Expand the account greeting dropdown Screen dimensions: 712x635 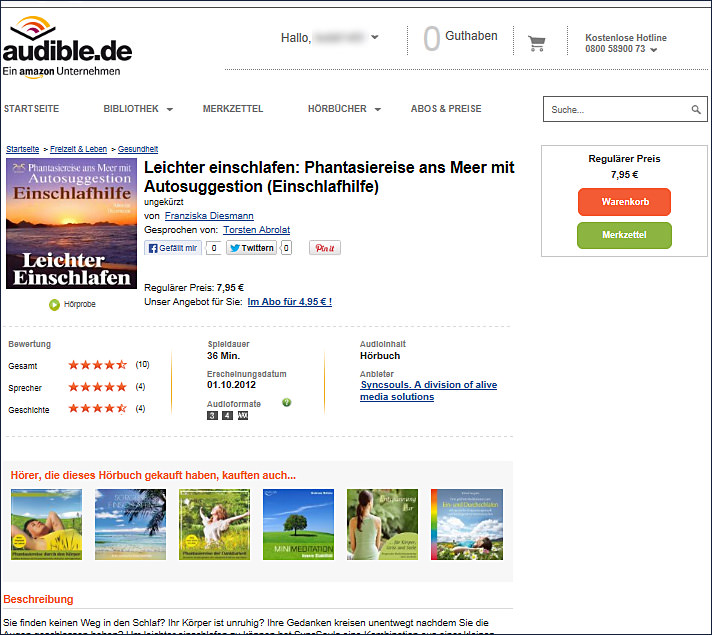[375, 38]
